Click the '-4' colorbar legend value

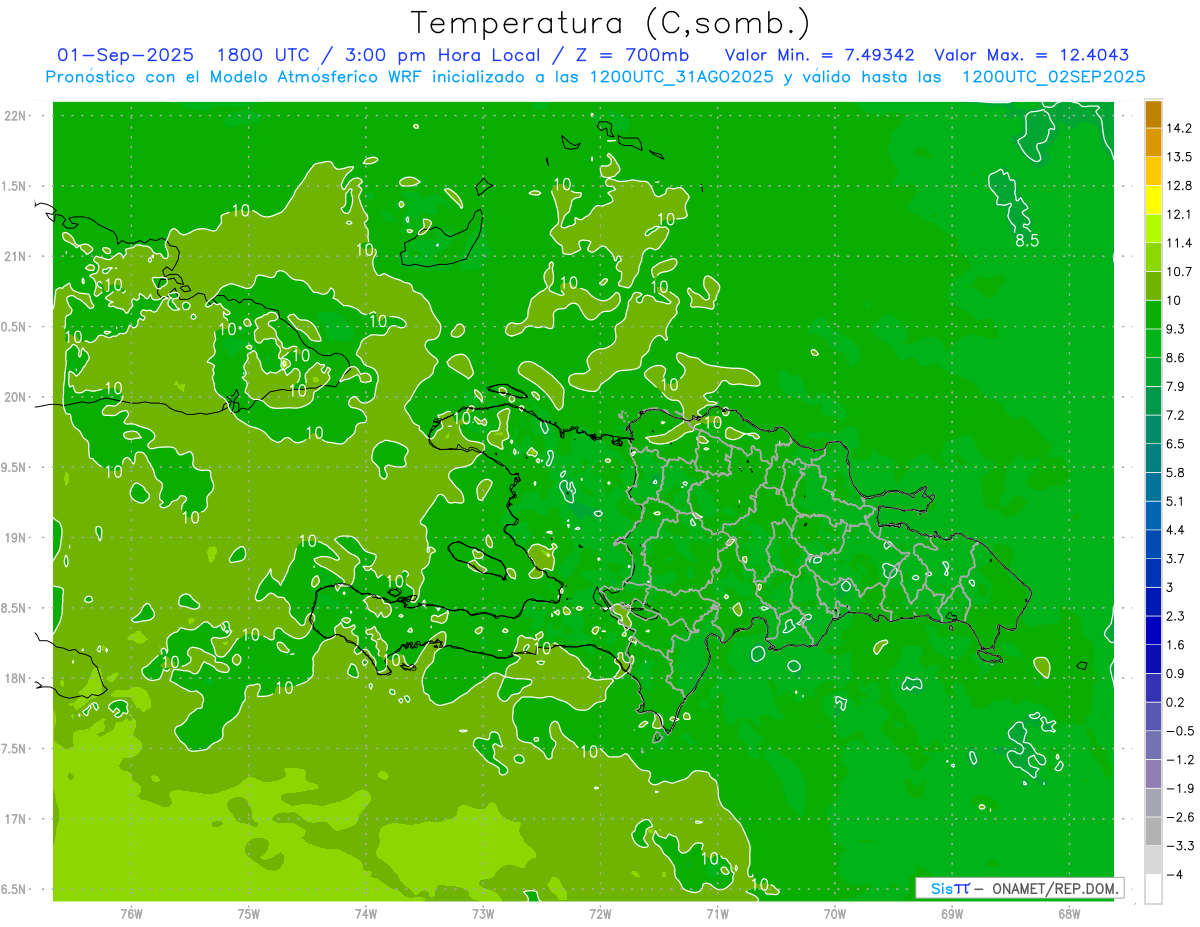[x=1176, y=874]
